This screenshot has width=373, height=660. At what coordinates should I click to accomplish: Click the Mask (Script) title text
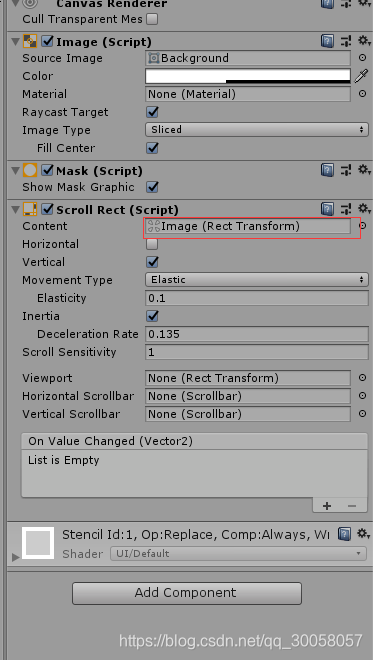point(99,171)
